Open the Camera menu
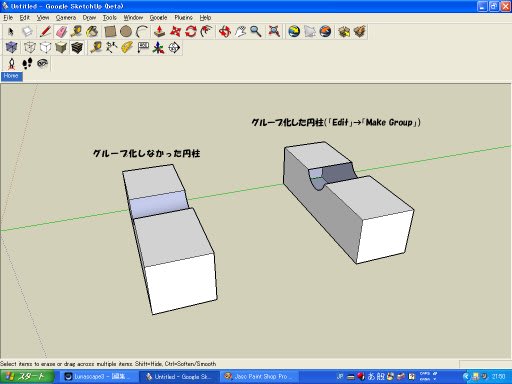Image resolution: width=512 pixels, height=384 pixels. point(66,18)
